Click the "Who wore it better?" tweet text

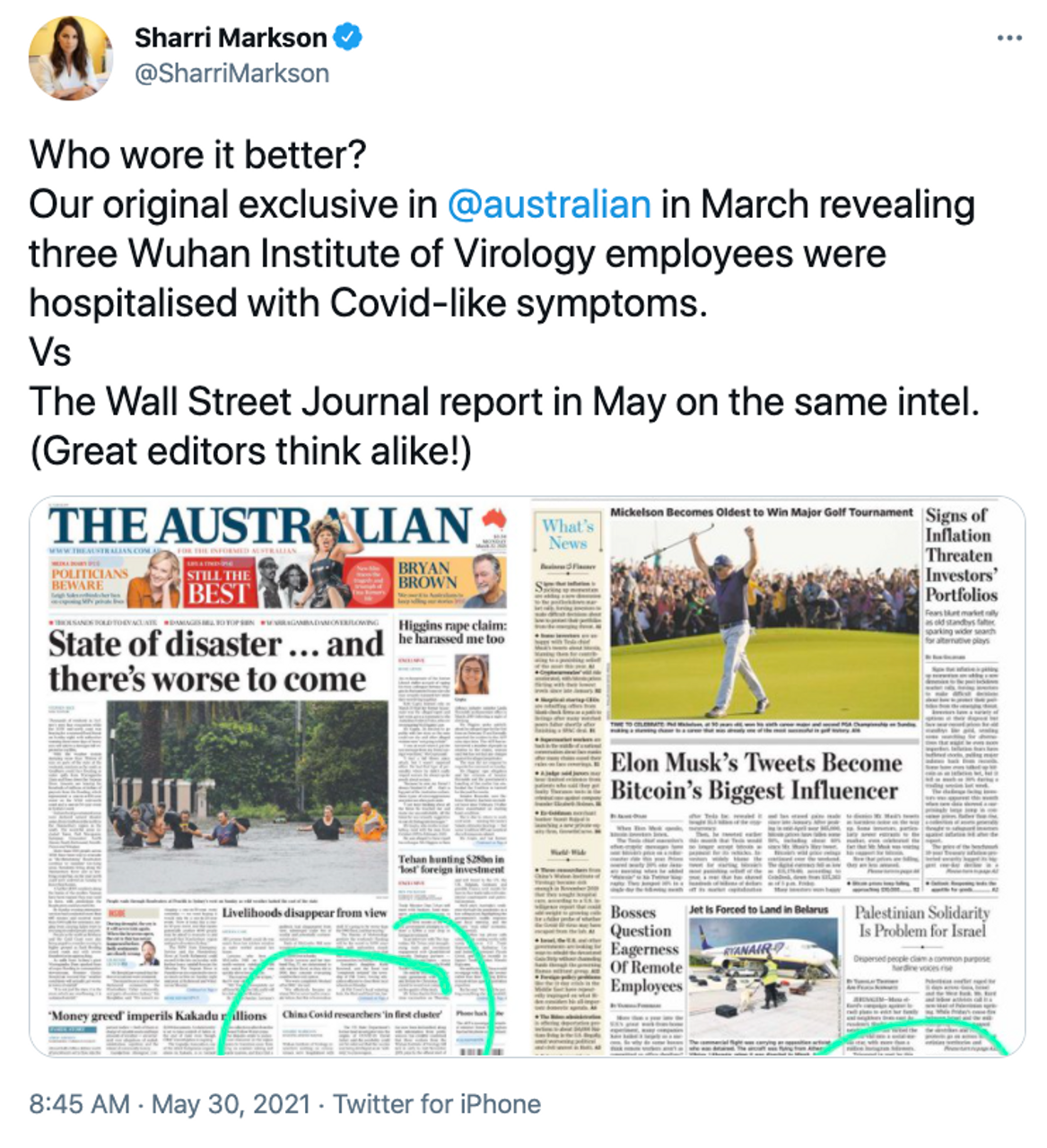coord(198,155)
